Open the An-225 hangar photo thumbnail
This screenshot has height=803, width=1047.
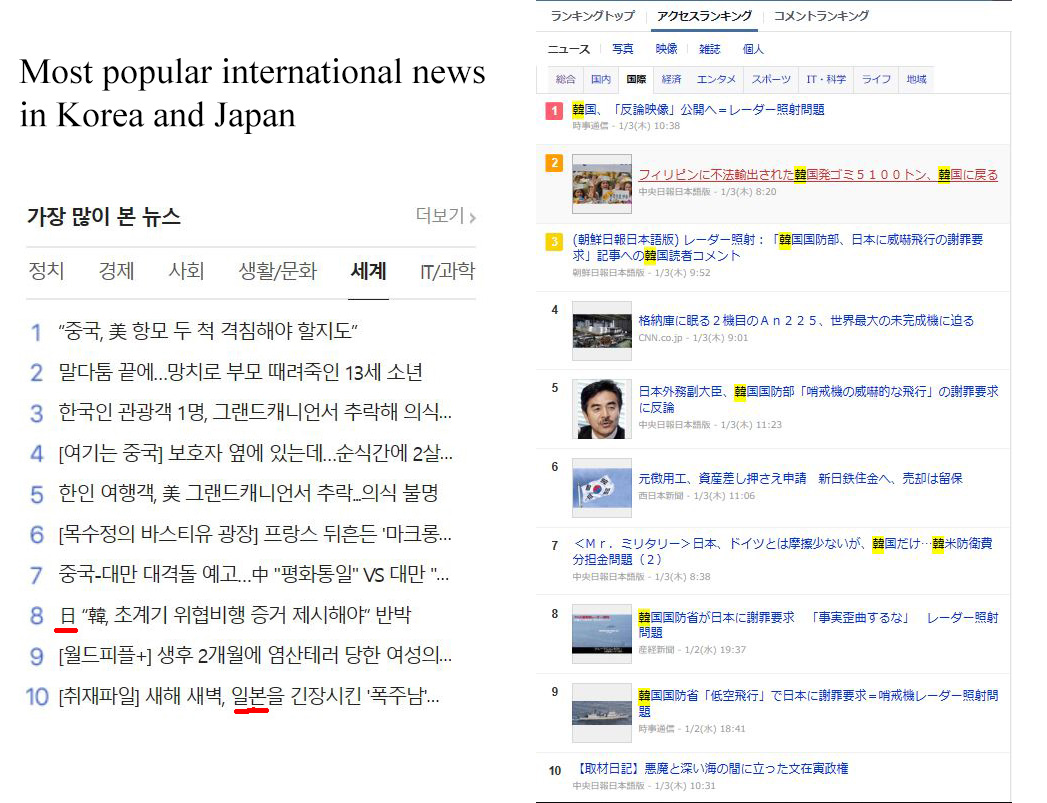click(x=602, y=330)
